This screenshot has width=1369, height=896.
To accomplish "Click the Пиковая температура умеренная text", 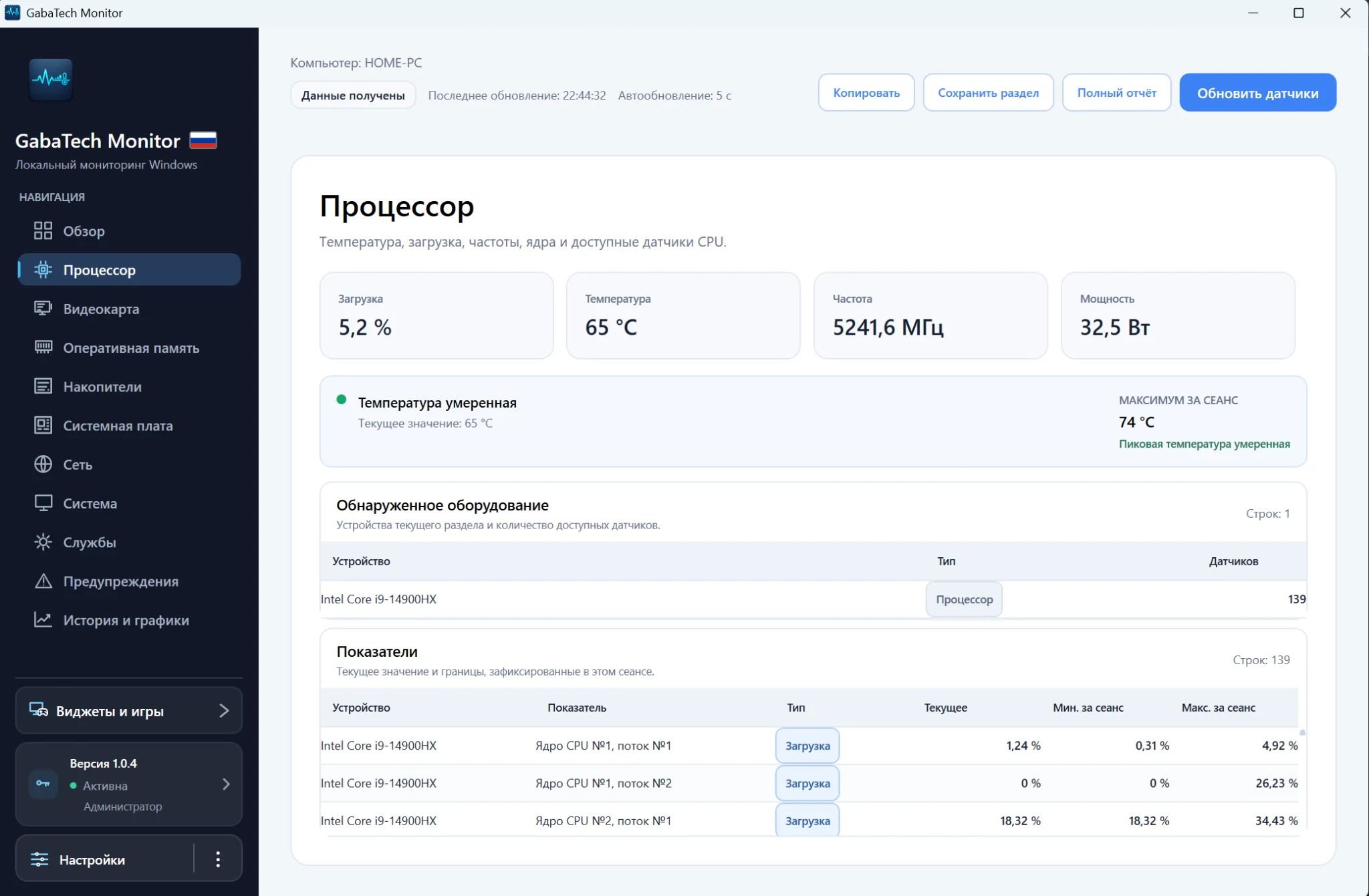I will [1204, 444].
